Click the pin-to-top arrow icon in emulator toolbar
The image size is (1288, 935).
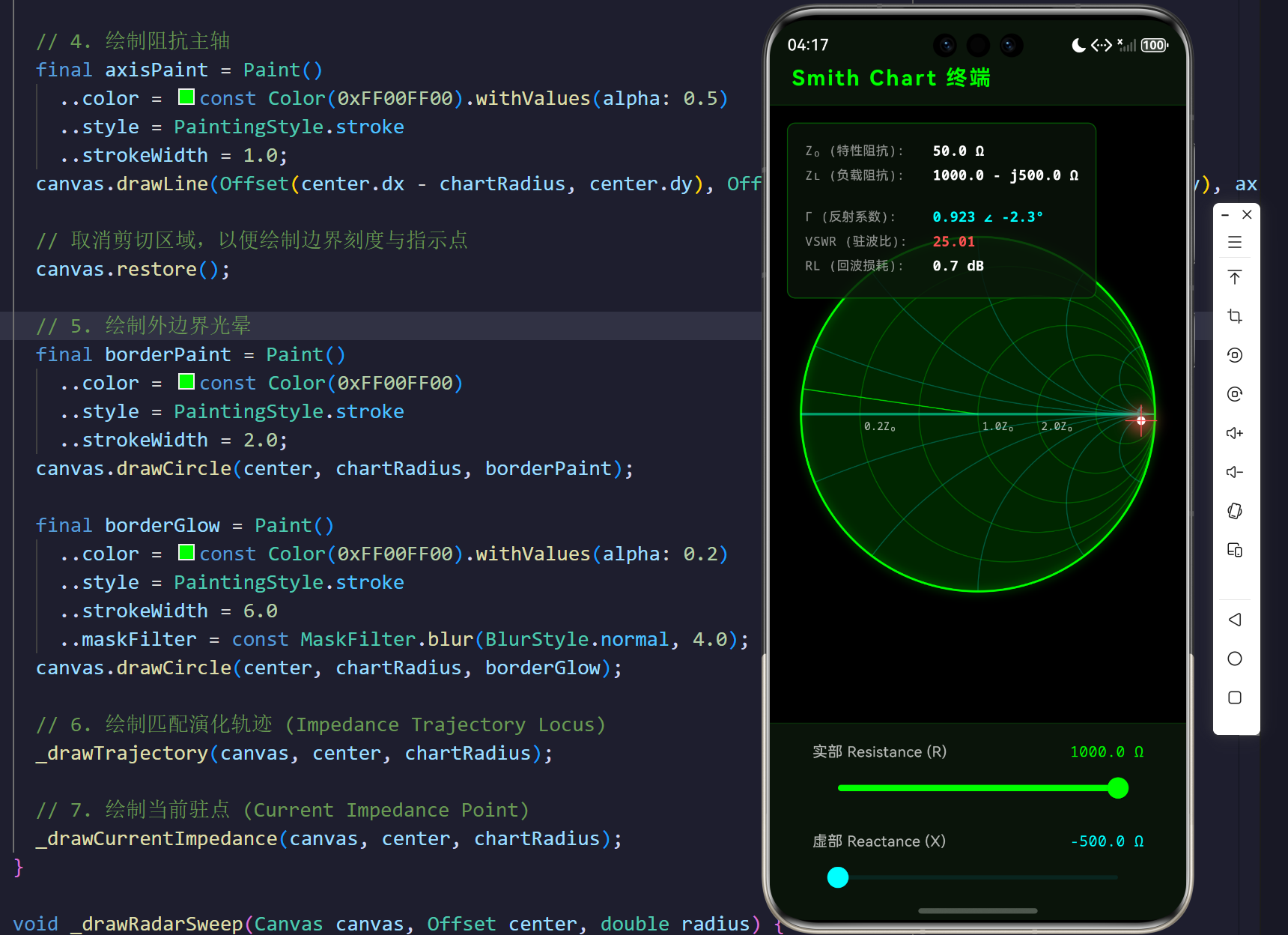point(1235,277)
